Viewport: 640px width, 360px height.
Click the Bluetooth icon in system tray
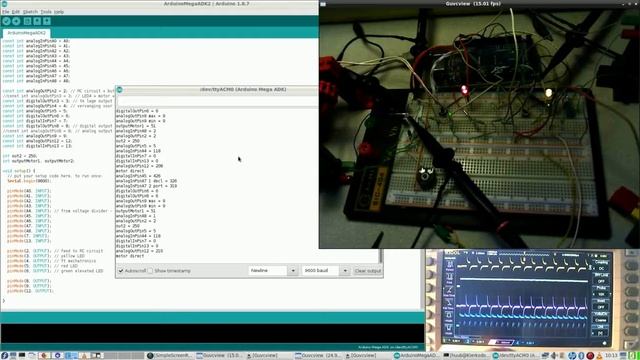pos(581,356)
